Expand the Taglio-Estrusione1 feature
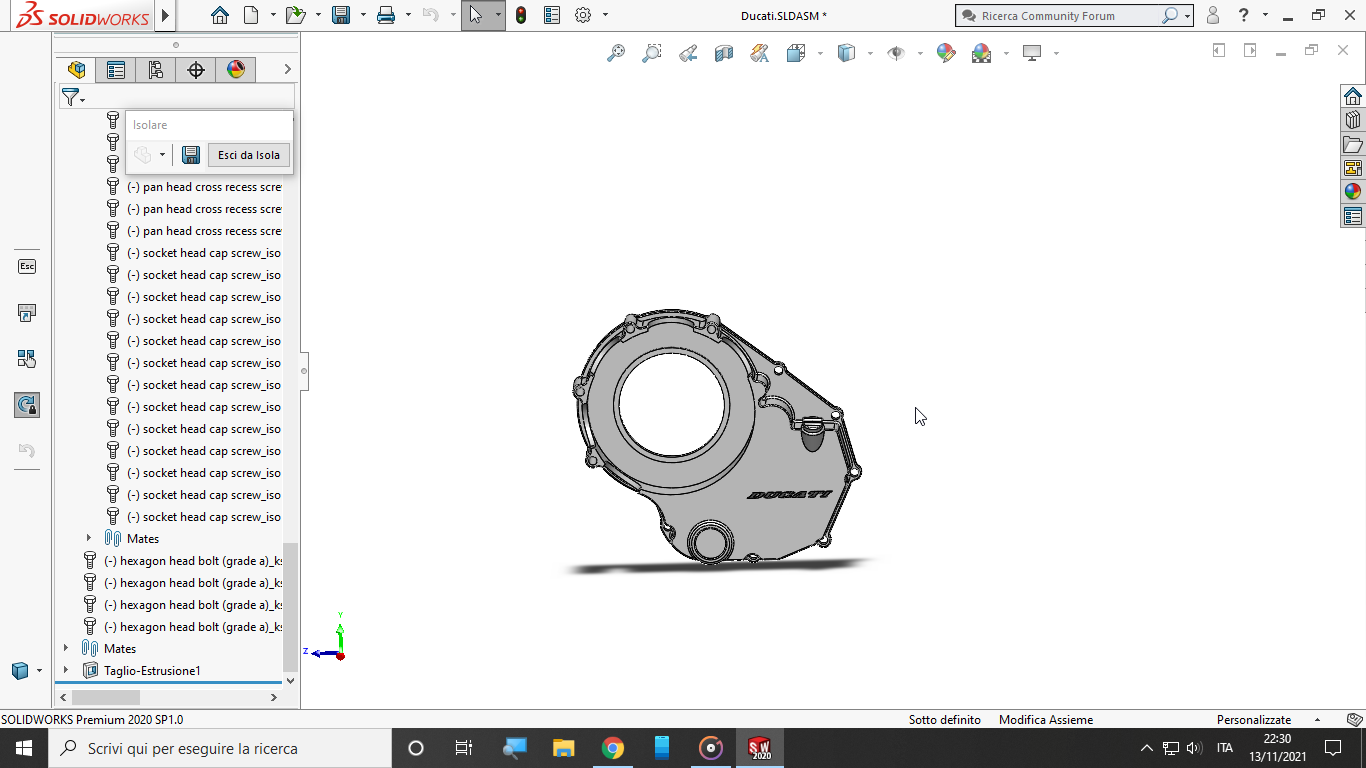 66,671
